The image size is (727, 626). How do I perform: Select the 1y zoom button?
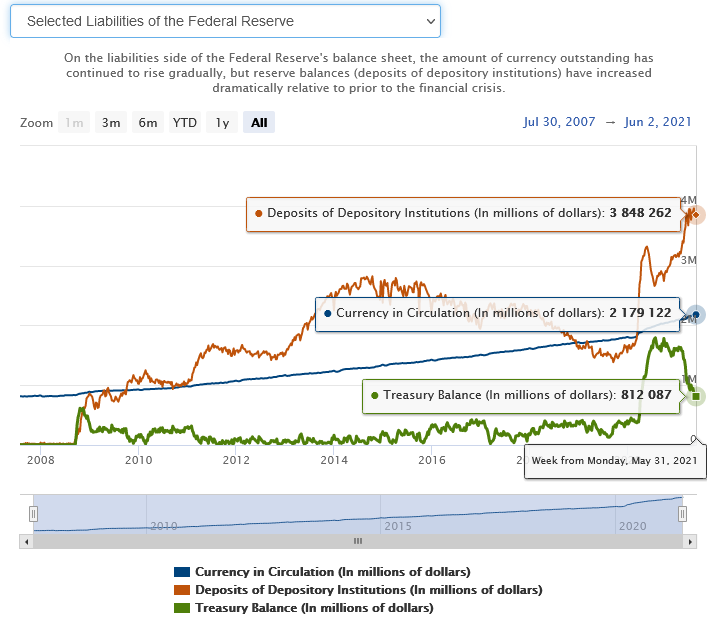[222, 122]
